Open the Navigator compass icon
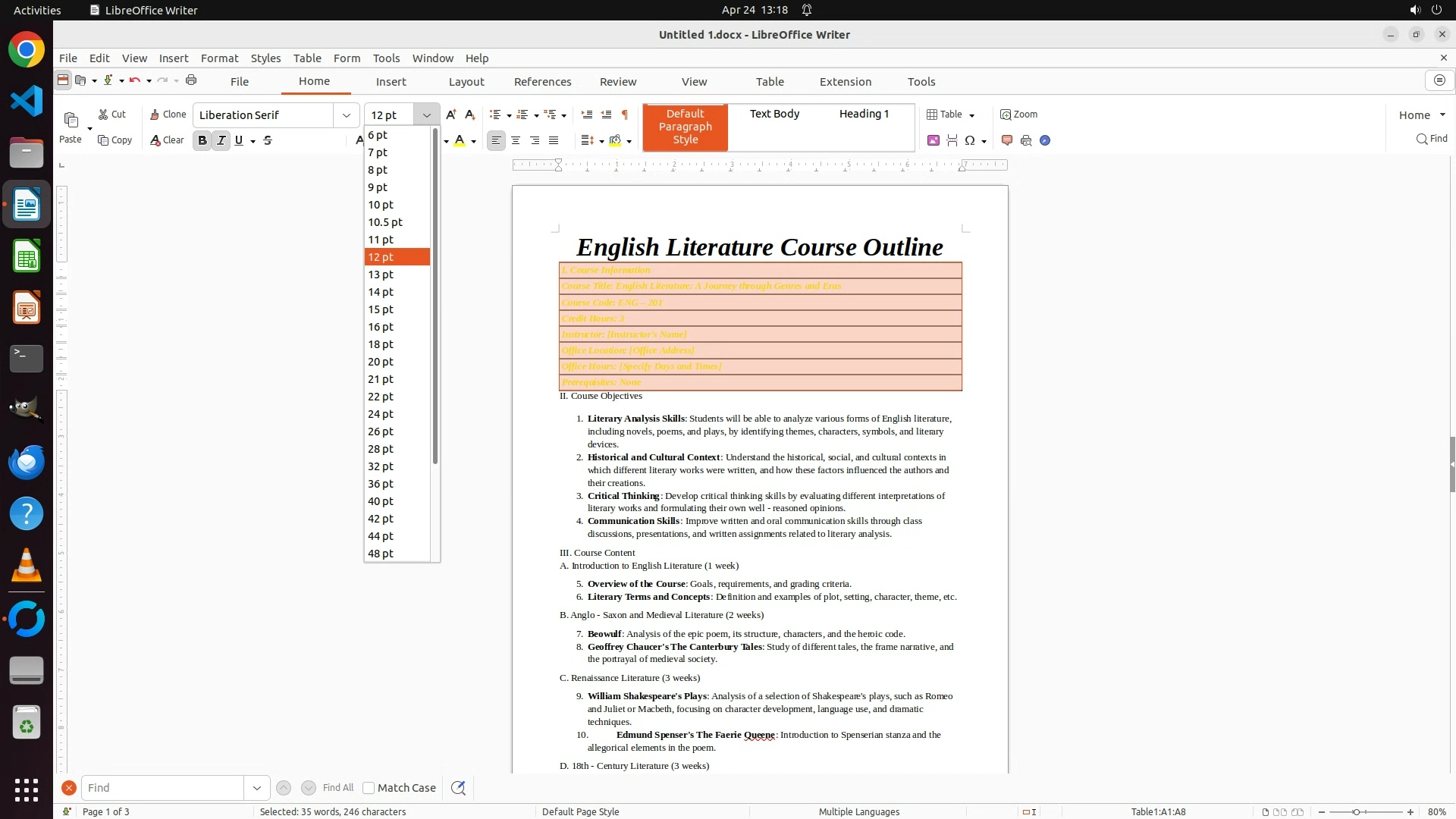The width and height of the screenshot is (1456, 819). point(1045,140)
